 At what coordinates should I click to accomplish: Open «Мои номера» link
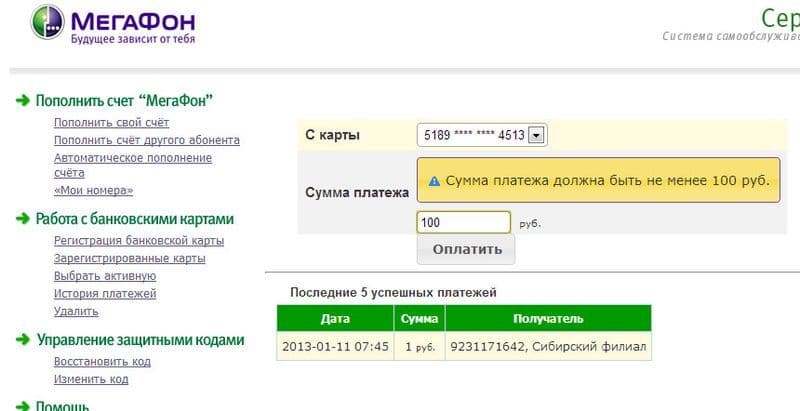[93, 191]
